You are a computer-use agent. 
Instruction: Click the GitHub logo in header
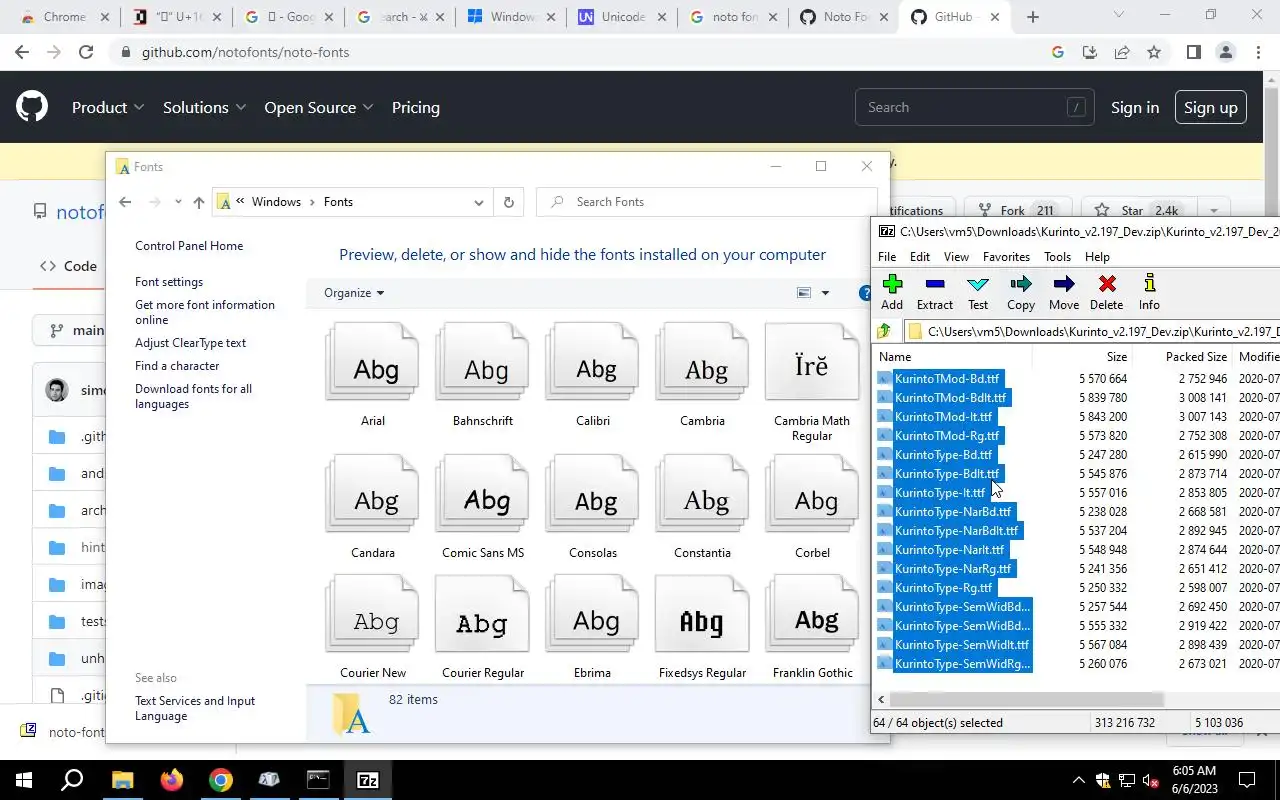tap(32, 107)
